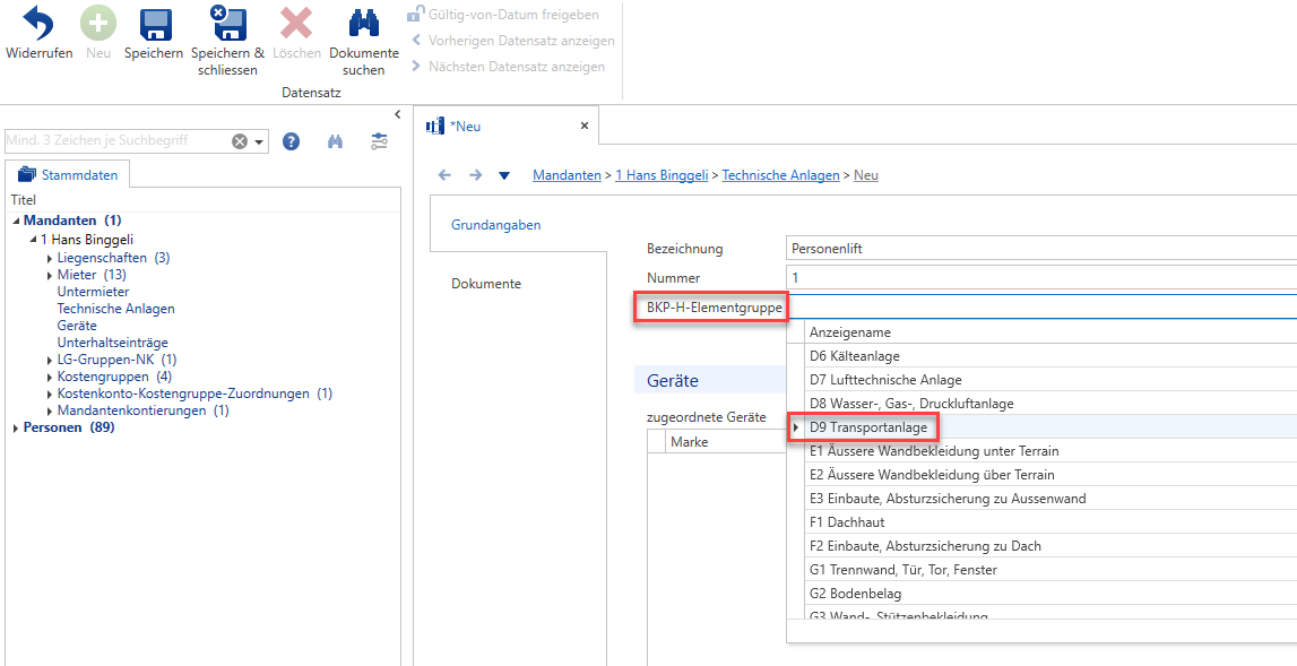Screen dimensions: 1297x666
Task: Click the Nummer input field
Action: coord(1041,278)
